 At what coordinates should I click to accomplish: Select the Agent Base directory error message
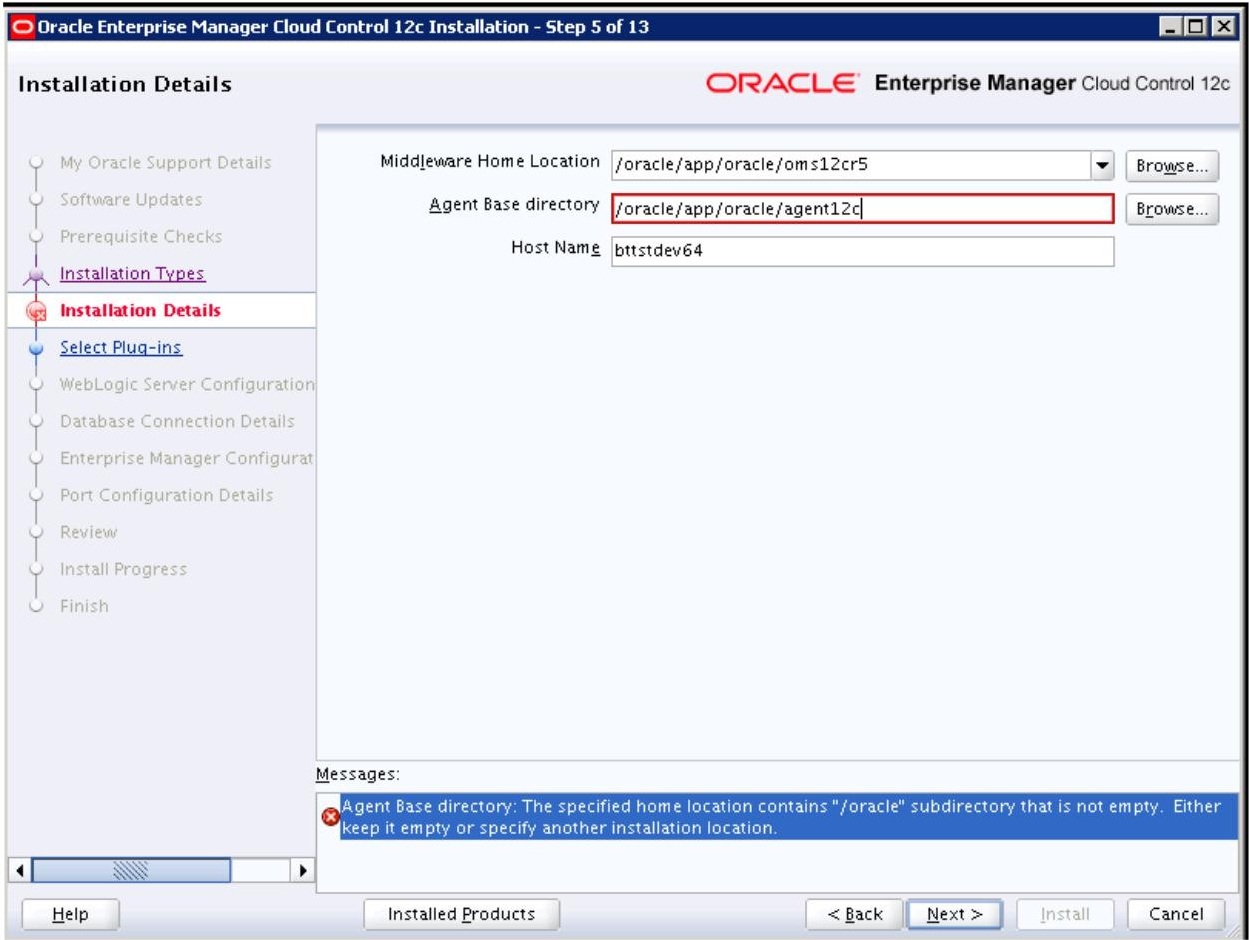pos(788,817)
